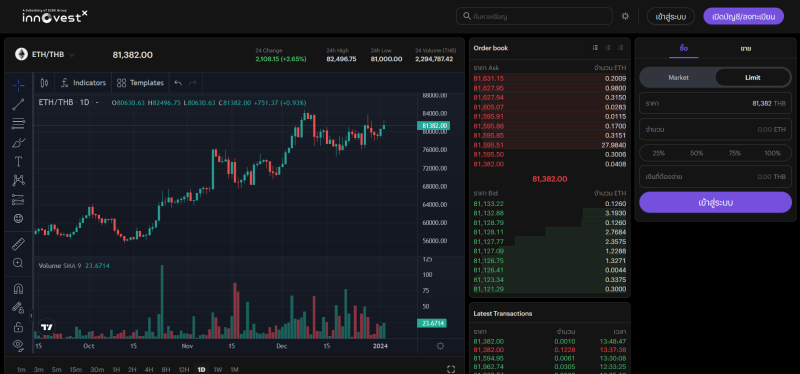The image size is (800, 374).
Task: Show both asks and bids order book view
Action: [x=595, y=47]
